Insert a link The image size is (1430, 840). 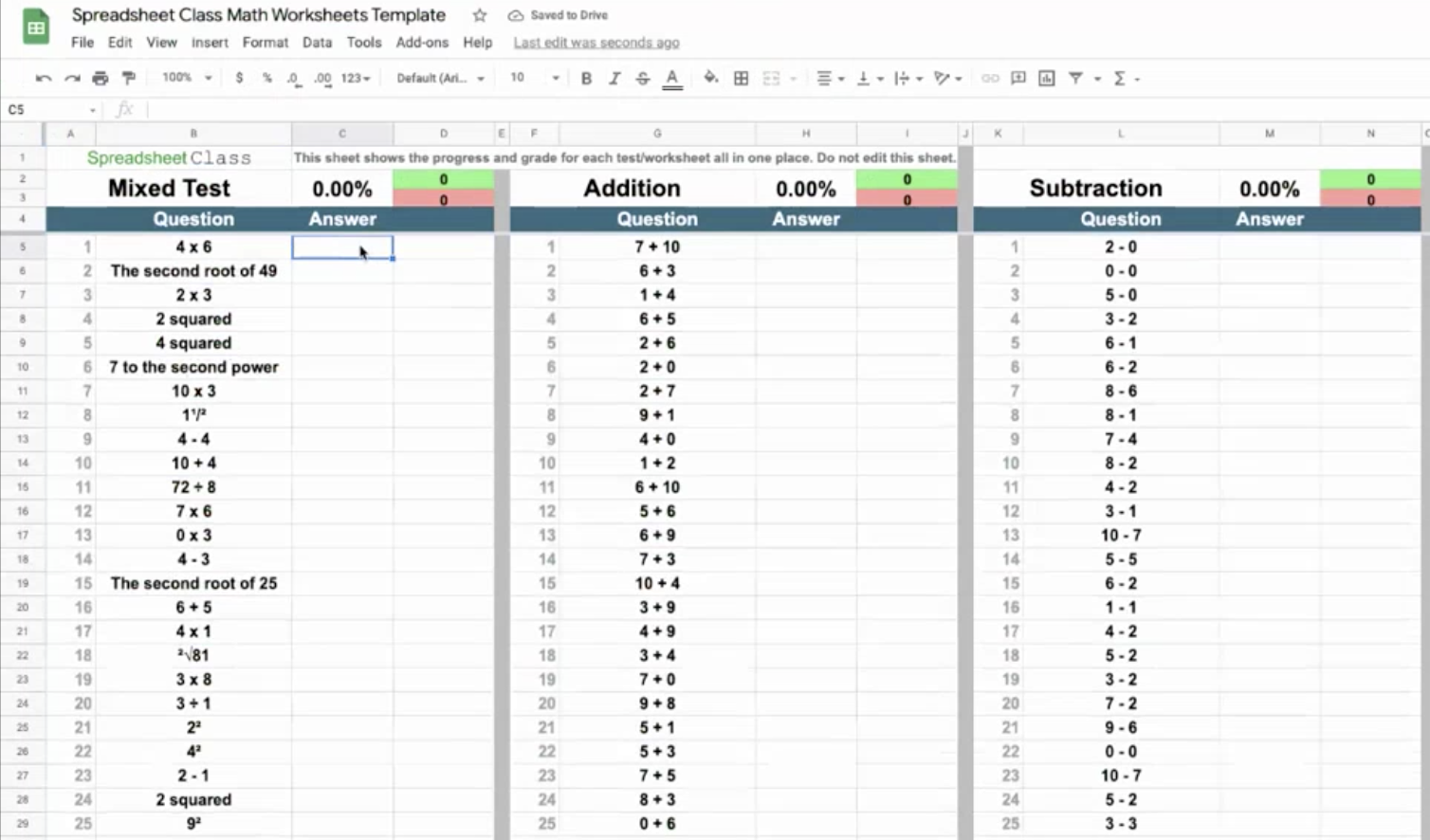(x=990, y=78)
